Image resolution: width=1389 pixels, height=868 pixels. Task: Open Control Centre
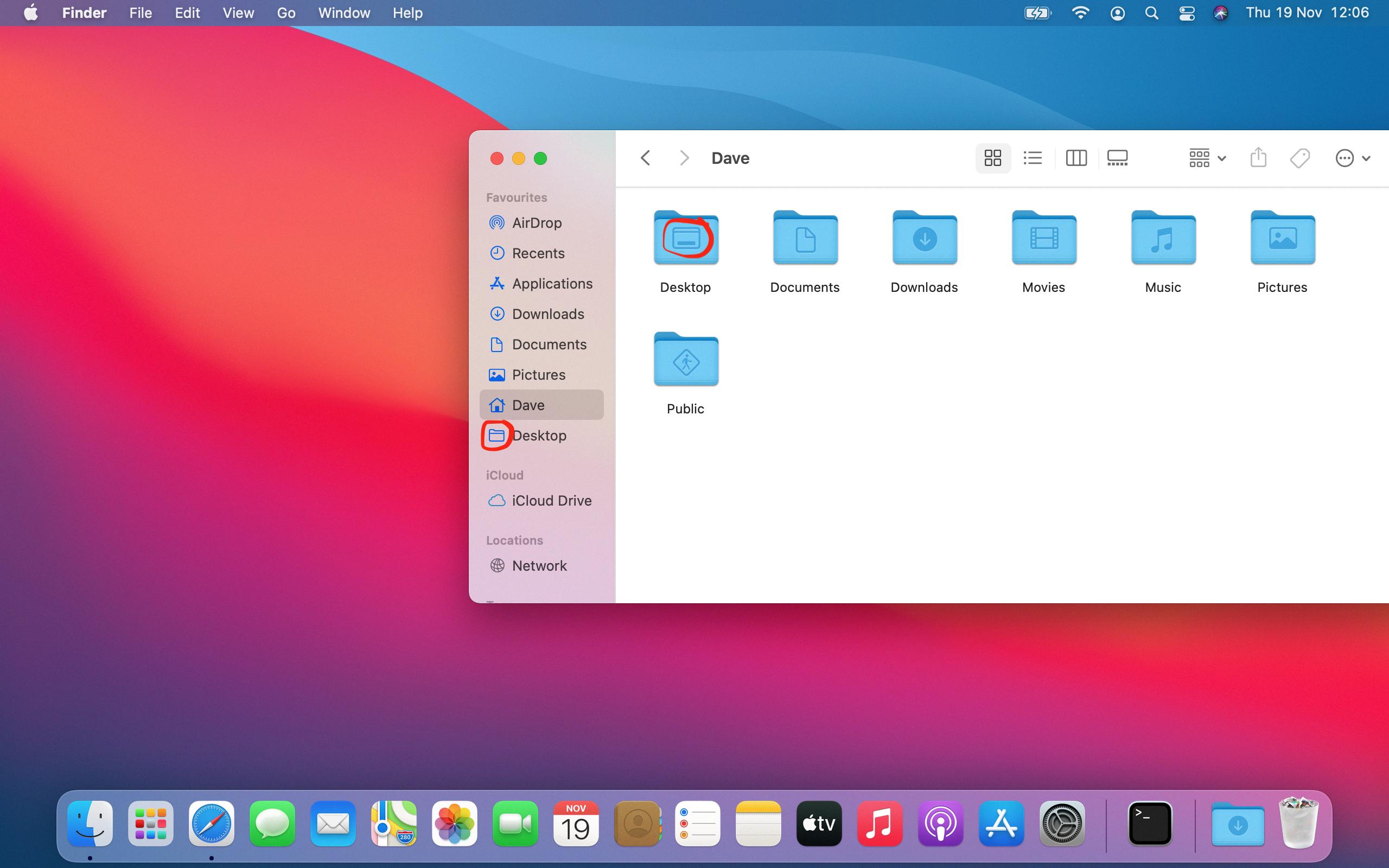pyautogui.click(x=1187, y=12)
